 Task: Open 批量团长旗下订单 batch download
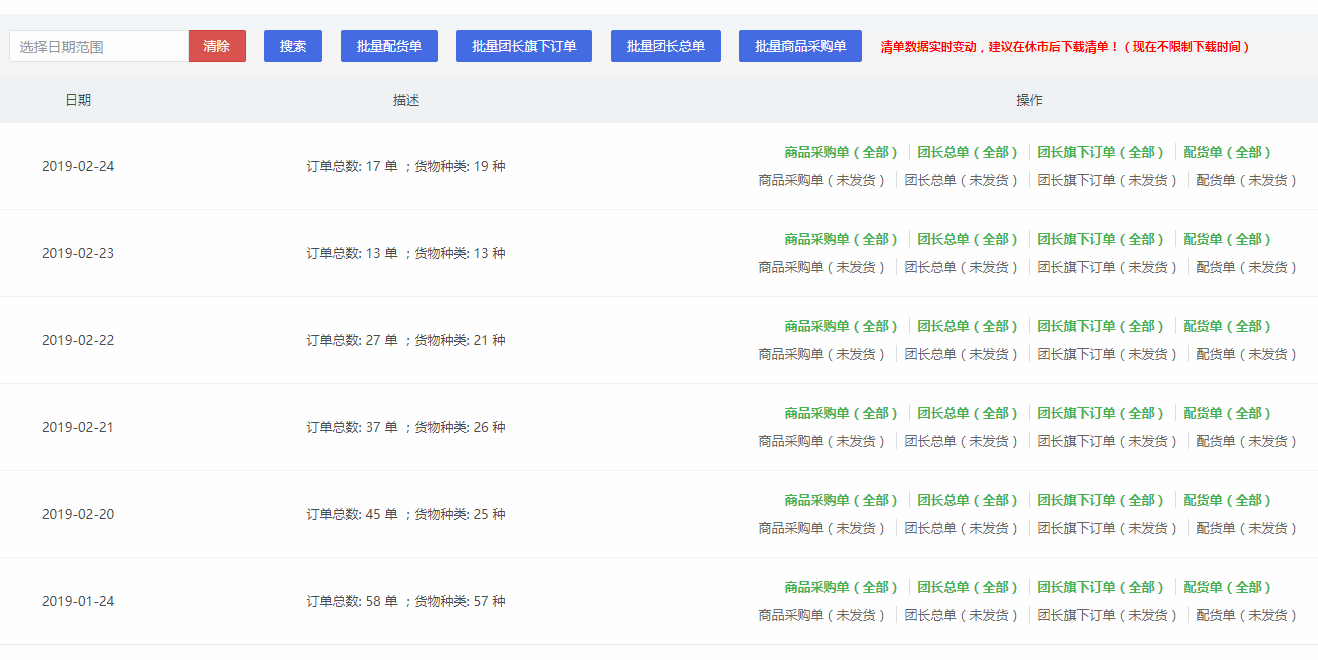tap(524, 46)
